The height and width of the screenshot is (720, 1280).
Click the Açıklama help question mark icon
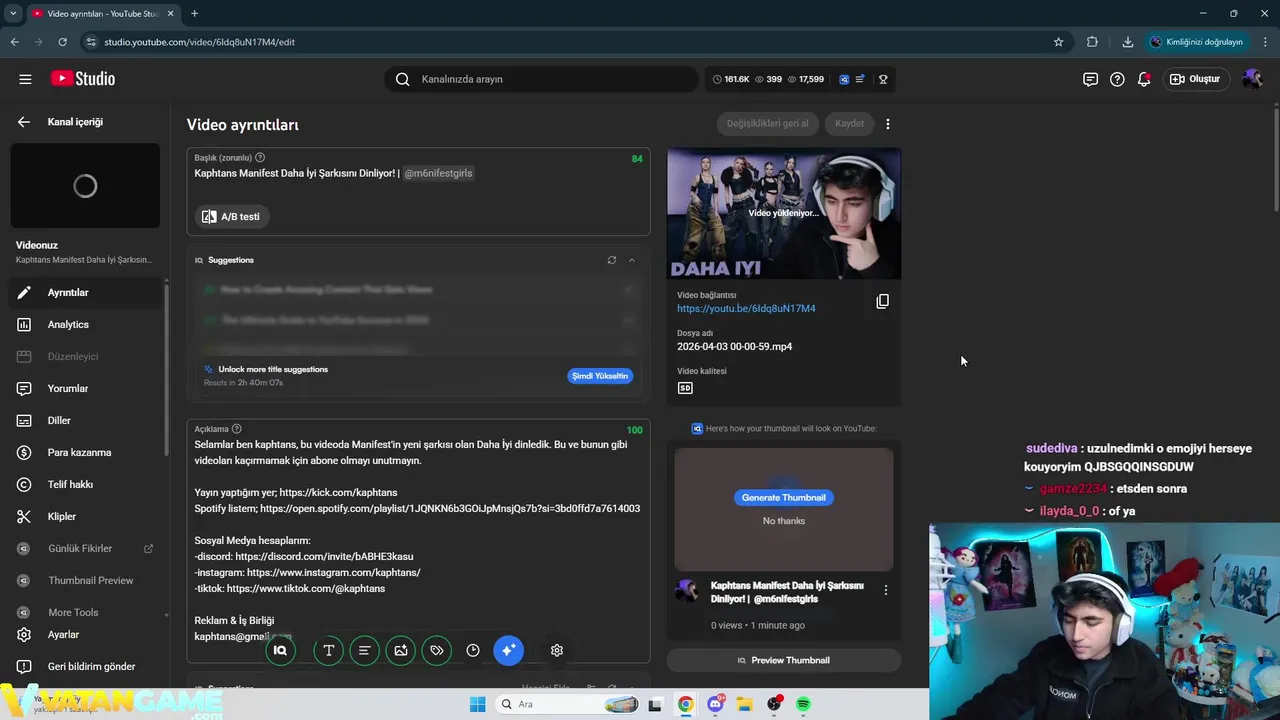pos(237,429)
